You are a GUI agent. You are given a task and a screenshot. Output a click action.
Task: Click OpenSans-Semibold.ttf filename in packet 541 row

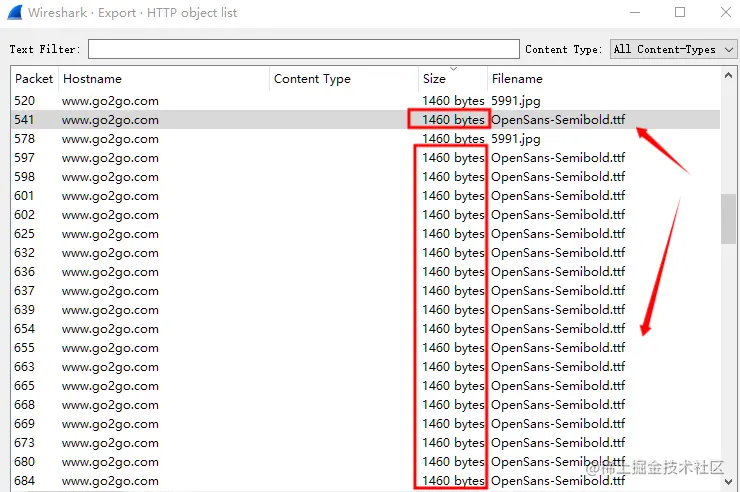click(558, 119)
